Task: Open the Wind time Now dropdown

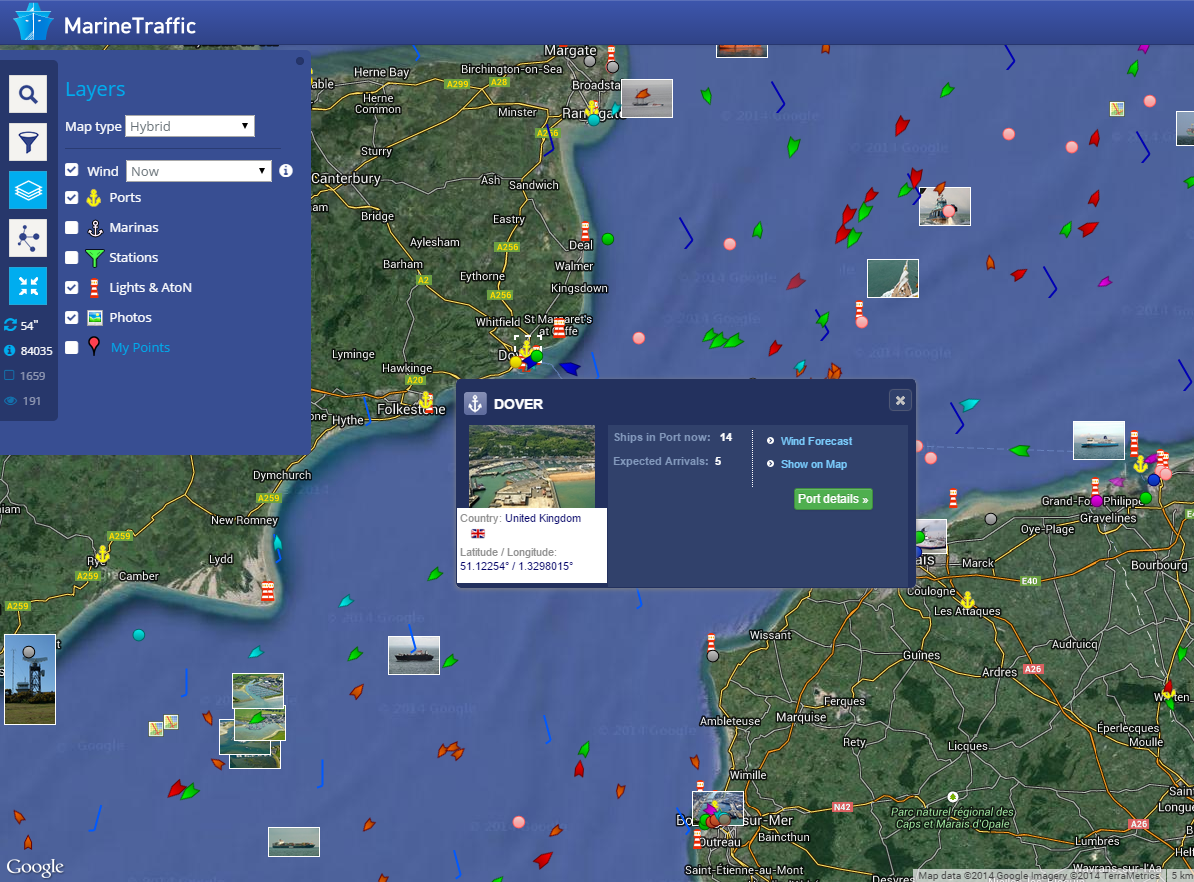Action: coord(198,171)
